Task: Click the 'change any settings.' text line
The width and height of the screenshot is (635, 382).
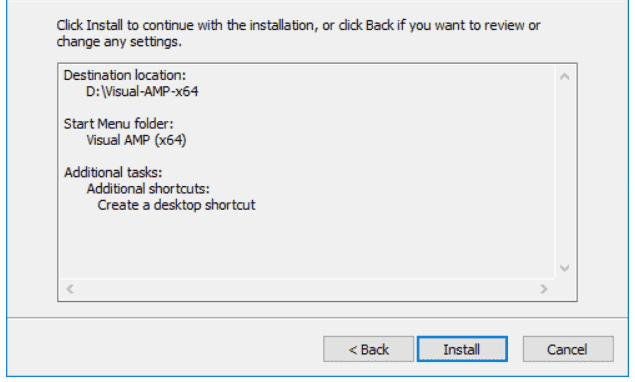Action: click(x=119, y=41)
